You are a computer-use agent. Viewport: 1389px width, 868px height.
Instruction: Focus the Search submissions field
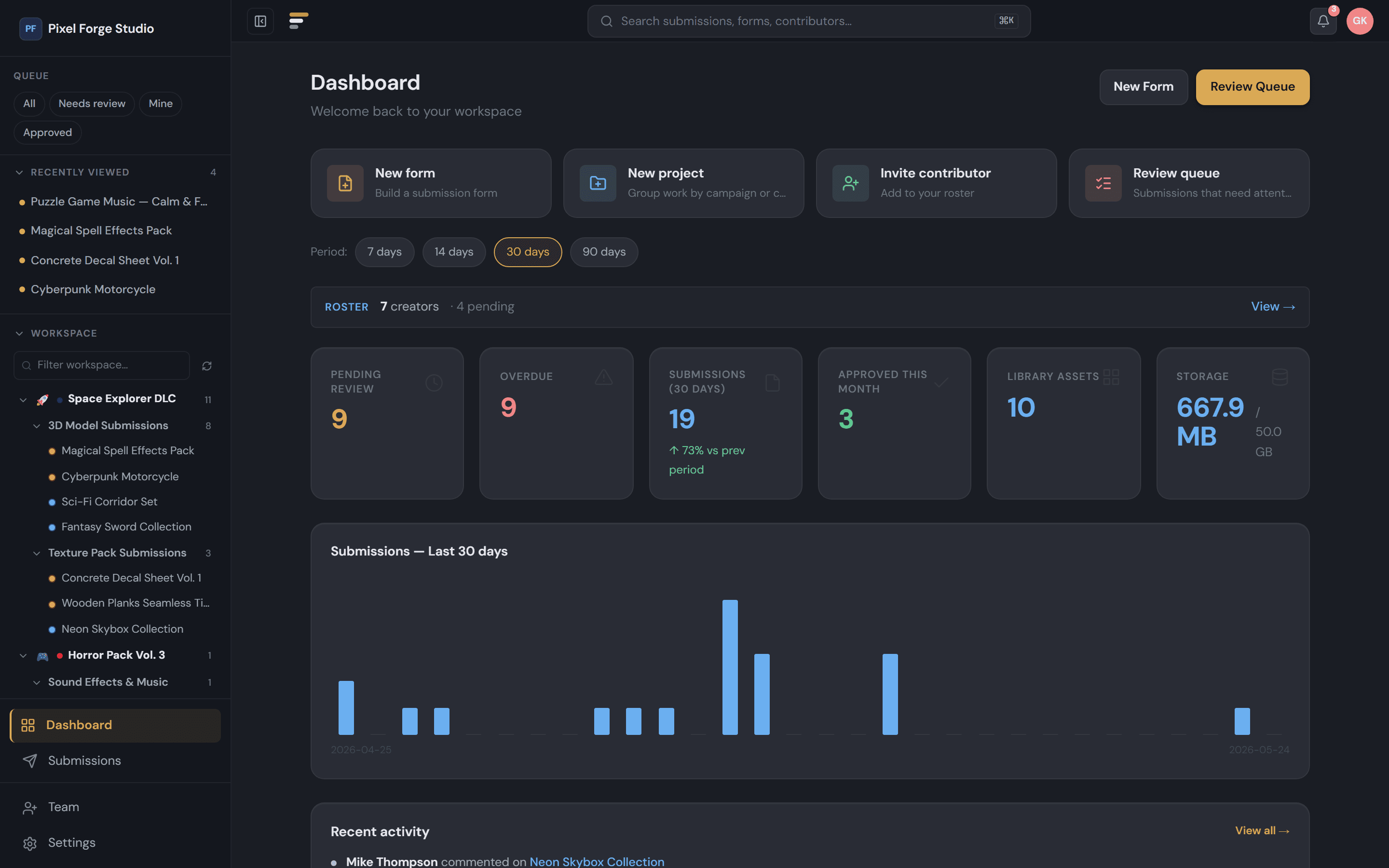pos(809,21)
